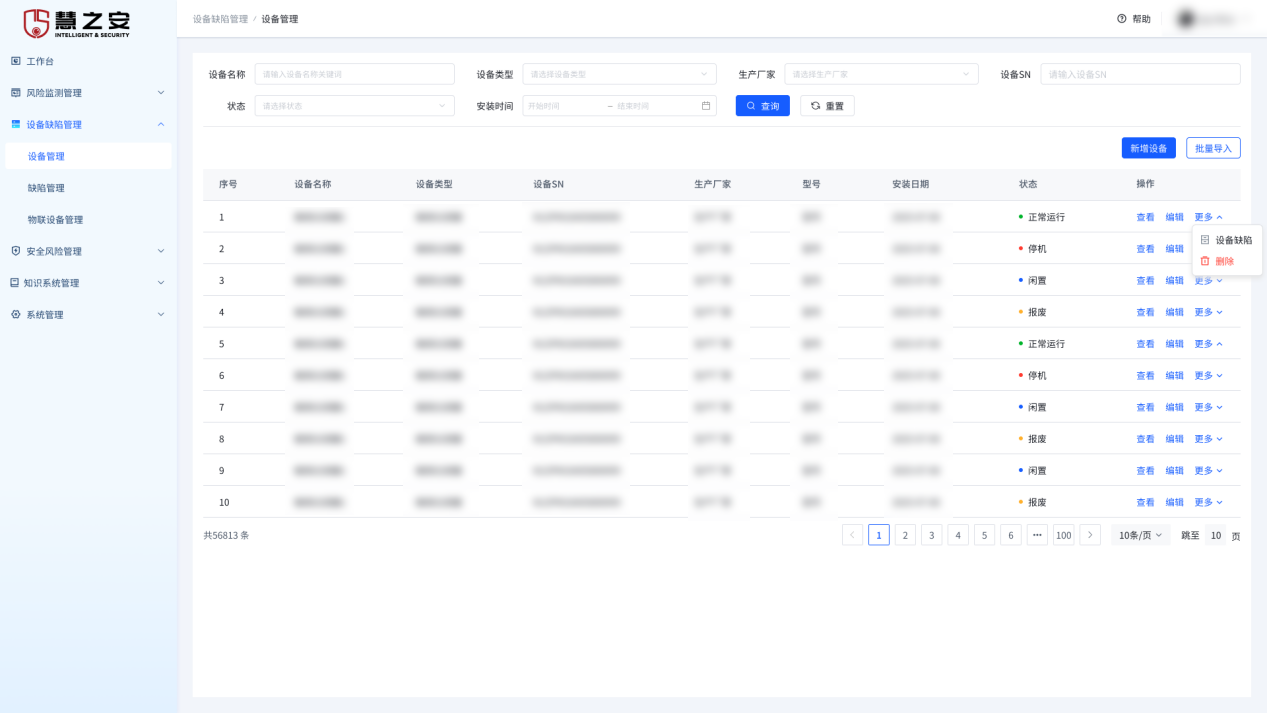Click the 知识系统管理 sidebar icon

tap(15, 283)
